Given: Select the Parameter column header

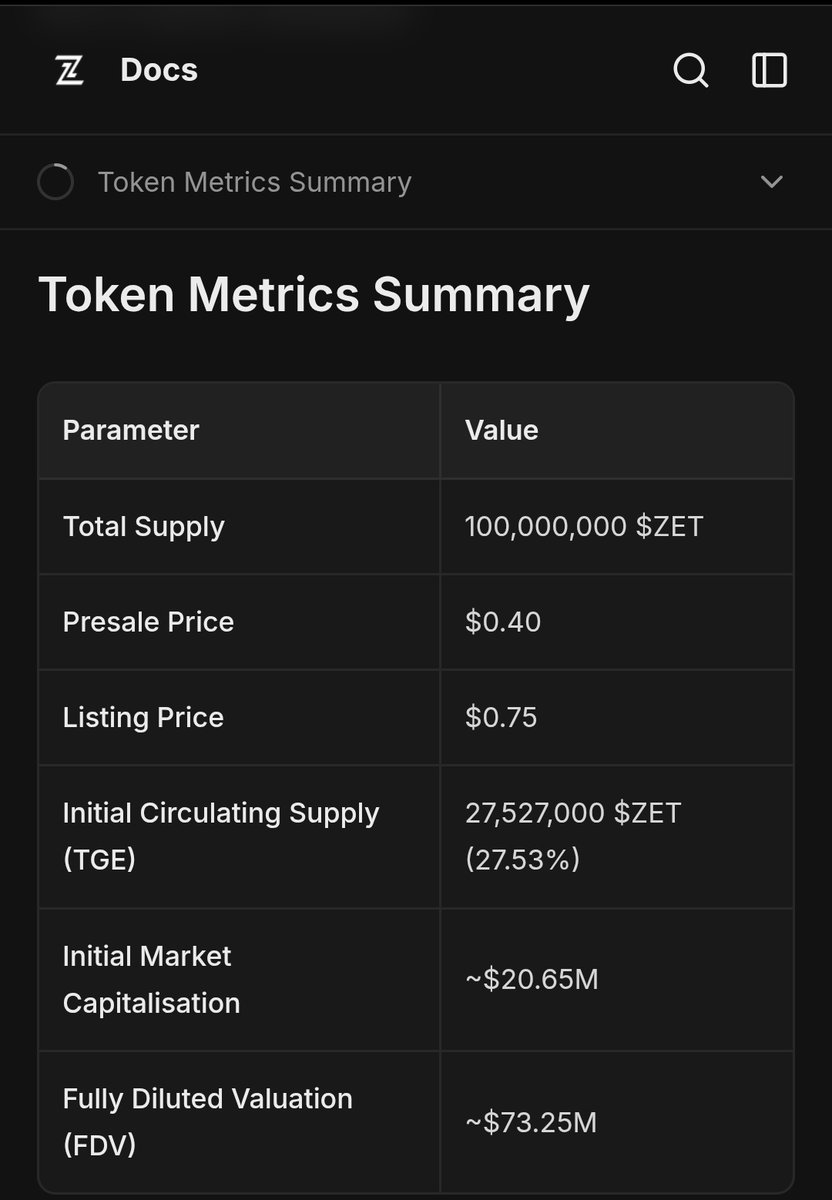Looking at the screenshot, I should click(131, 430).
